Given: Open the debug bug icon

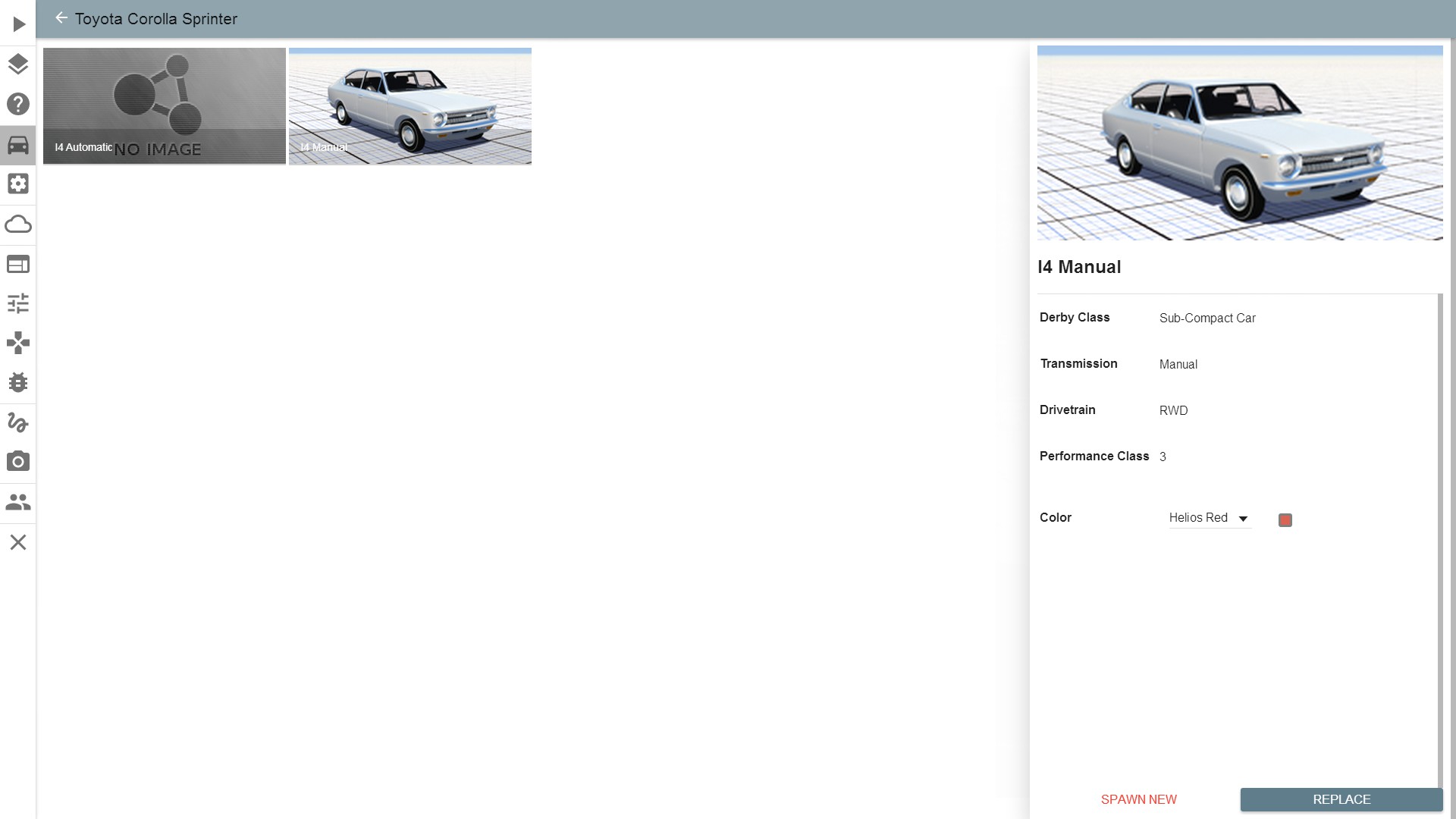Looking at the screenshot, I should 18,382.
